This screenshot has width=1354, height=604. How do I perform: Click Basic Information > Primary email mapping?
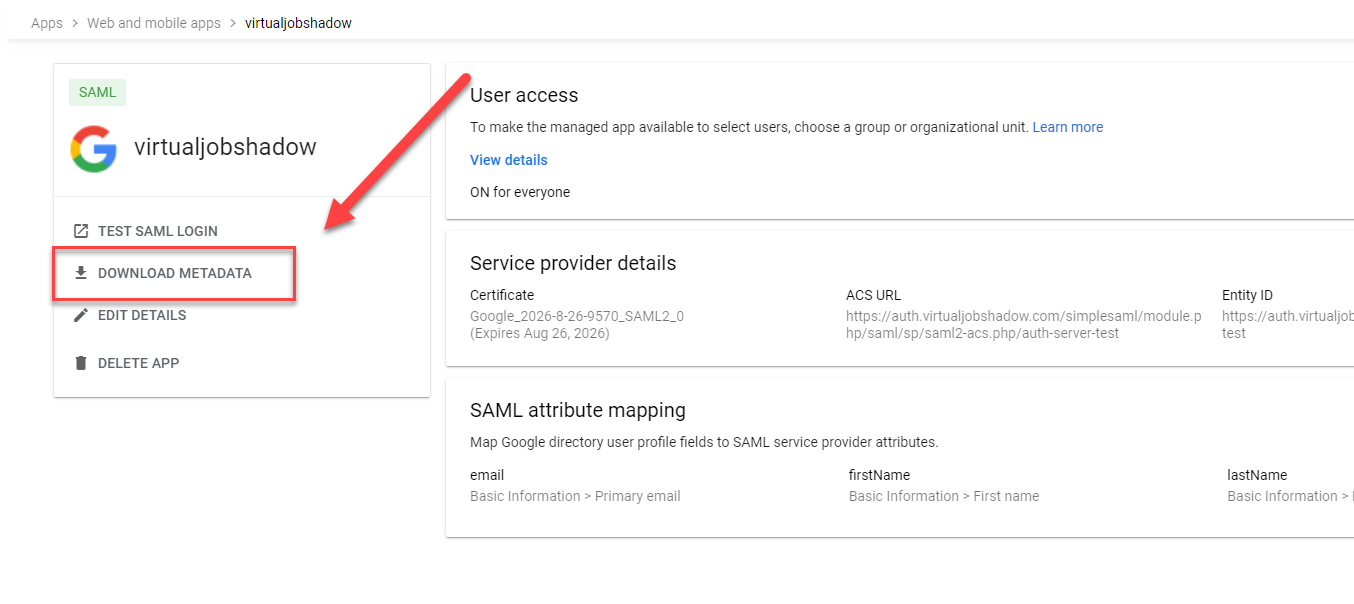[x=575, y=496]
